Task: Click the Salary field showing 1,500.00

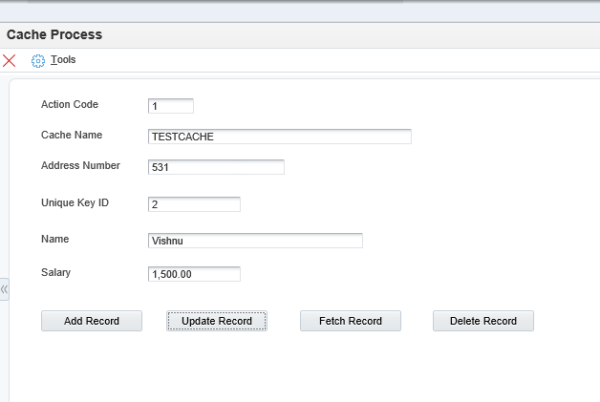Action: [x=194, y=274]
